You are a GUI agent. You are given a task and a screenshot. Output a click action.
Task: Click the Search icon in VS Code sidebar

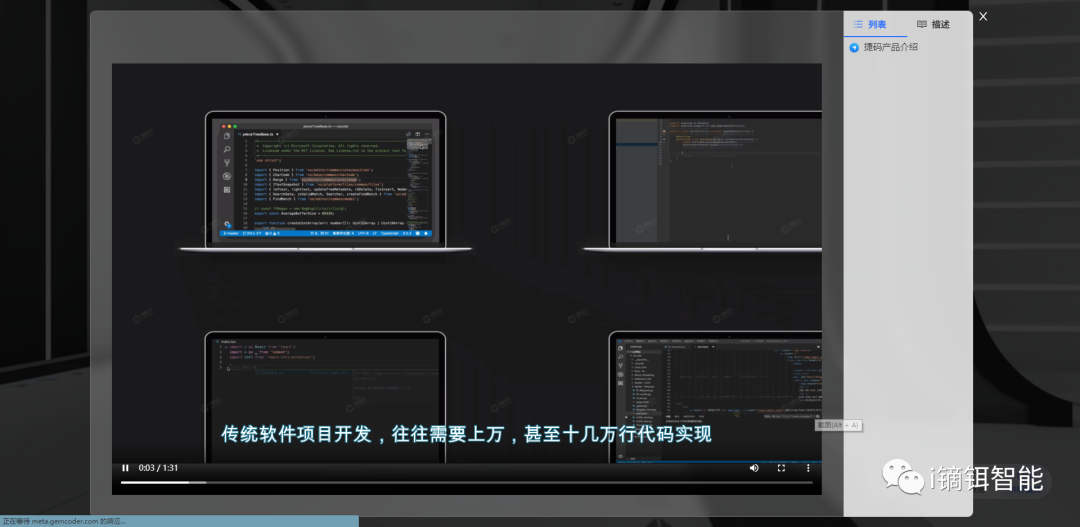[227, 149]
